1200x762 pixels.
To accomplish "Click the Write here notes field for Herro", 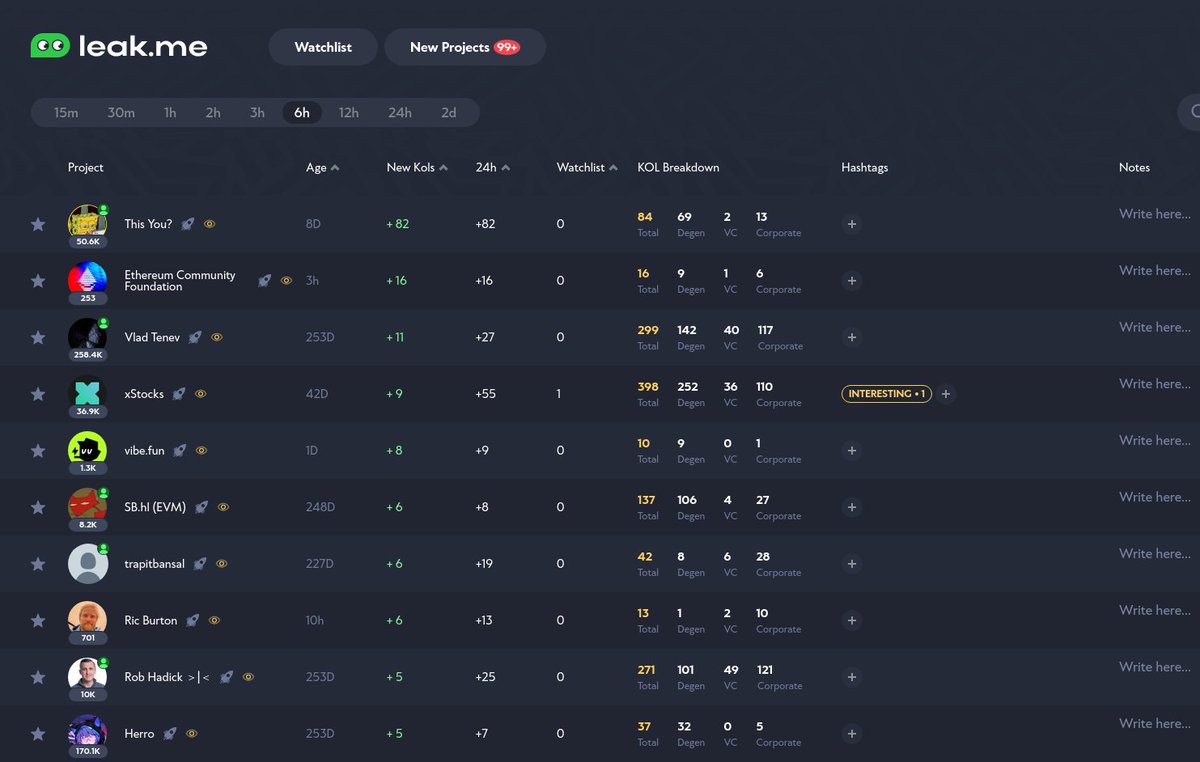I will click(x=1154, y=723).
